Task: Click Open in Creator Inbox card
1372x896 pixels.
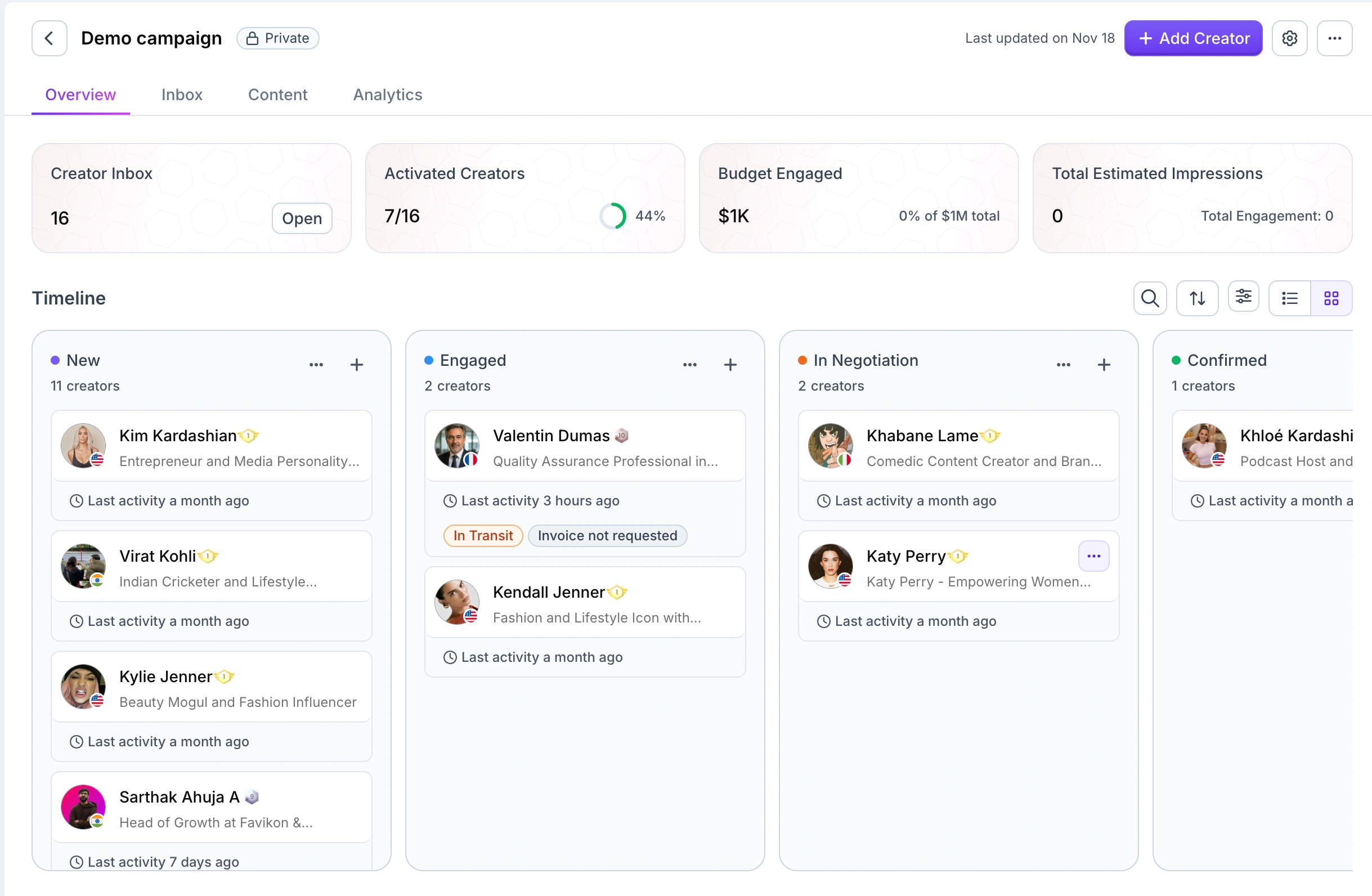Action: tap(302, 218)
